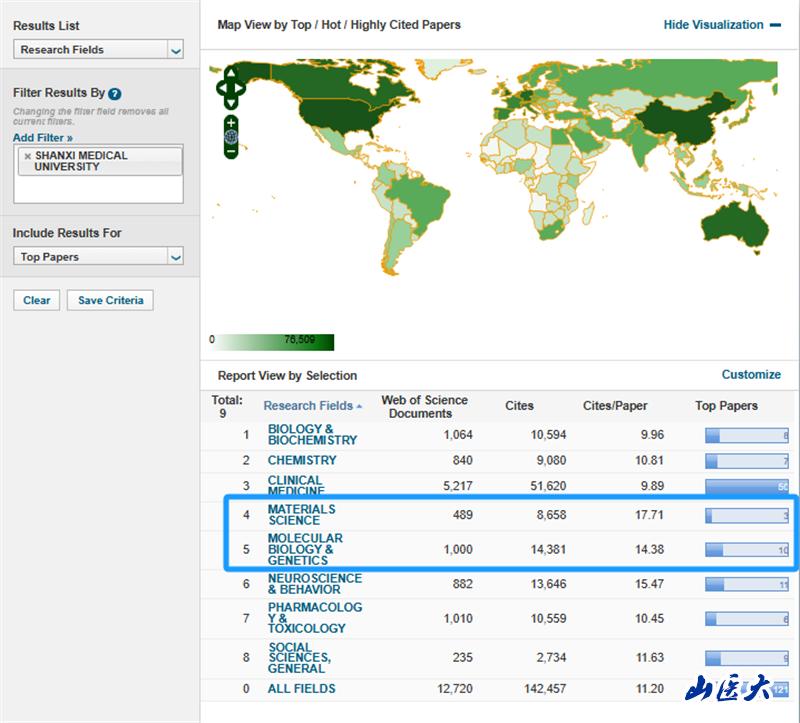Open Filter Results By help icon

point(115,93)
